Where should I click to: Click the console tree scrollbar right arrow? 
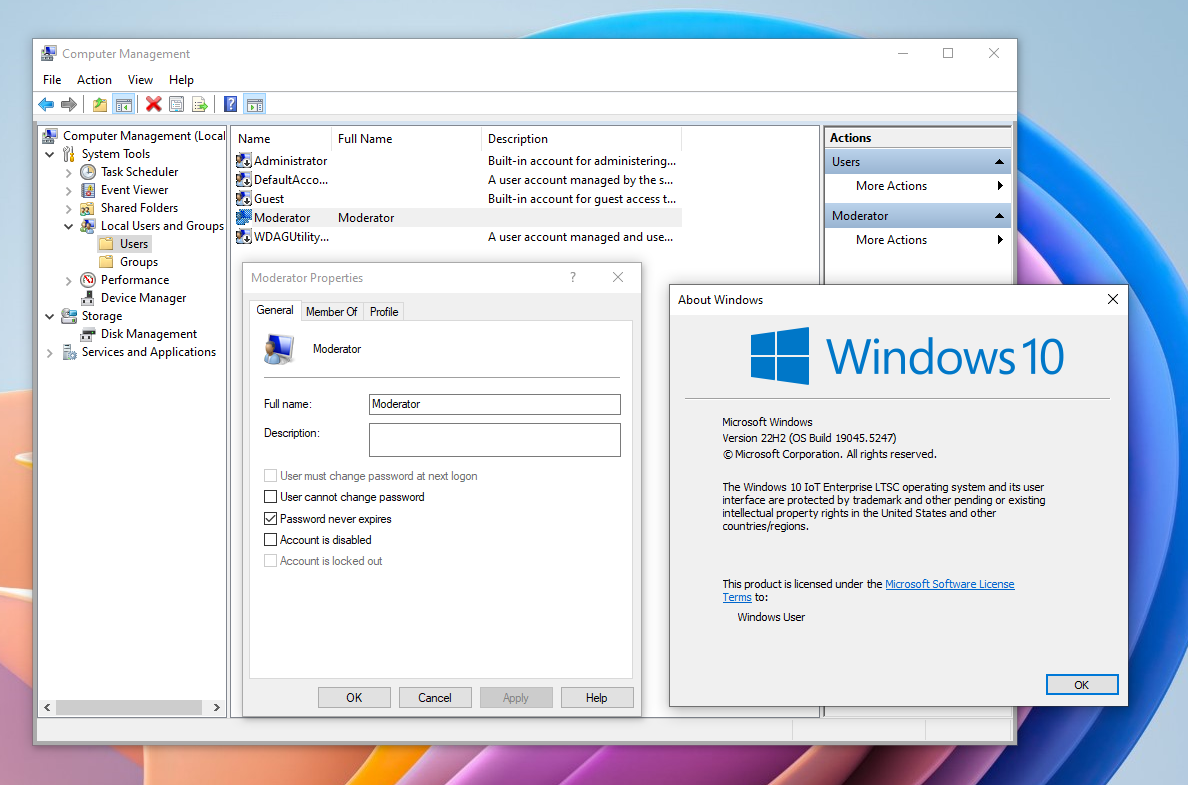pyautogui.click(x=217, y=708)
